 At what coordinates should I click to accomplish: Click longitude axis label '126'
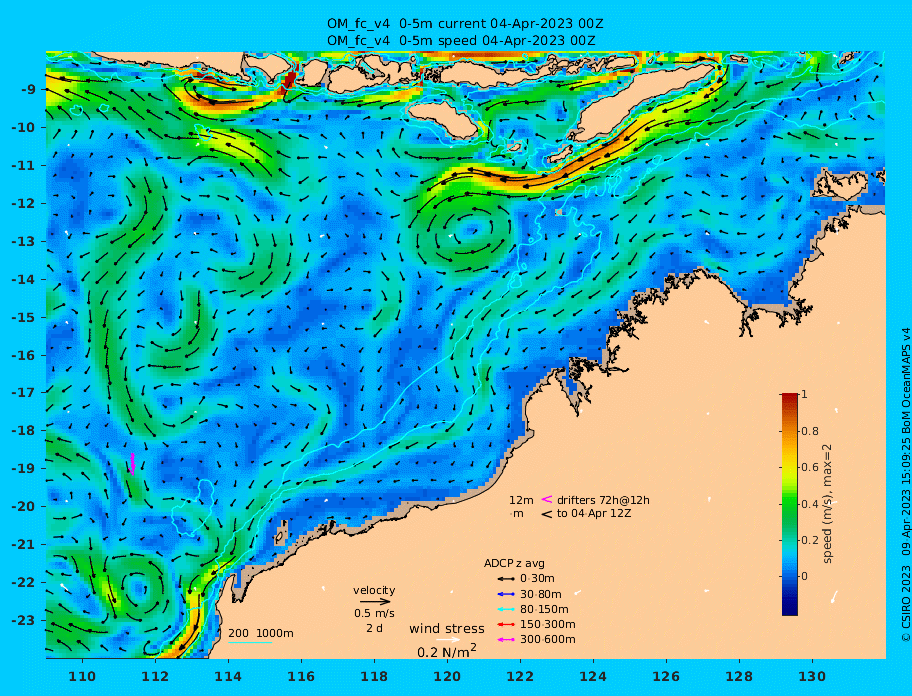point(667,676)
